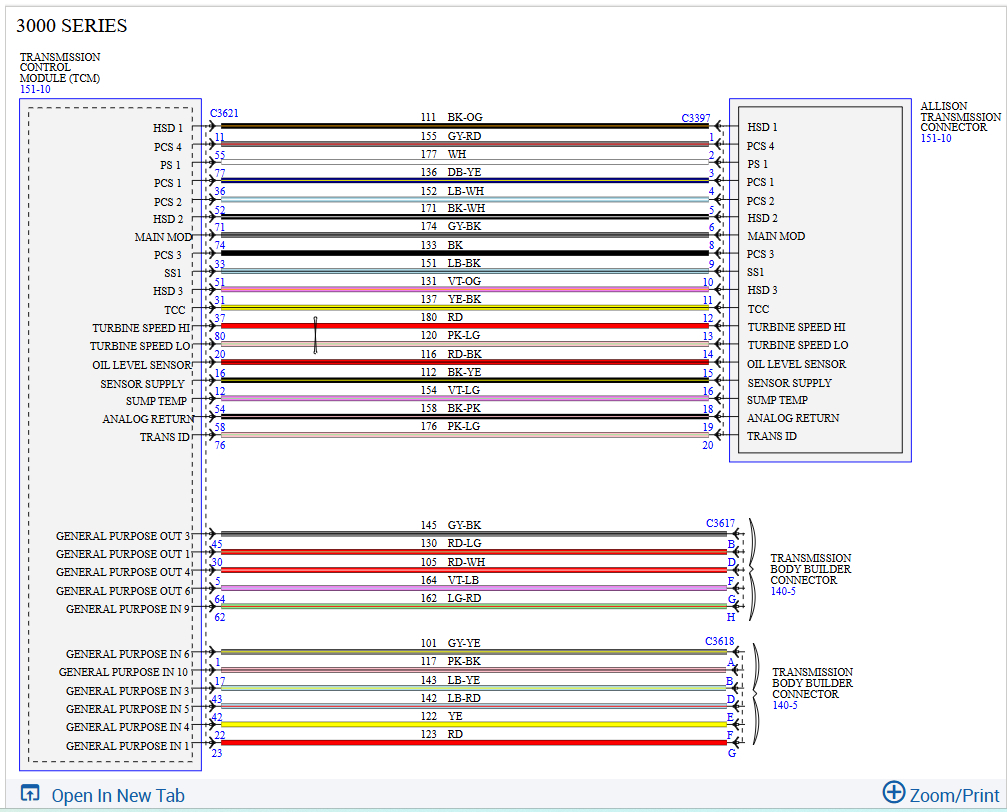Click wire label 177 WH
The image size is (1007, 812).
(x=443, y=154)
